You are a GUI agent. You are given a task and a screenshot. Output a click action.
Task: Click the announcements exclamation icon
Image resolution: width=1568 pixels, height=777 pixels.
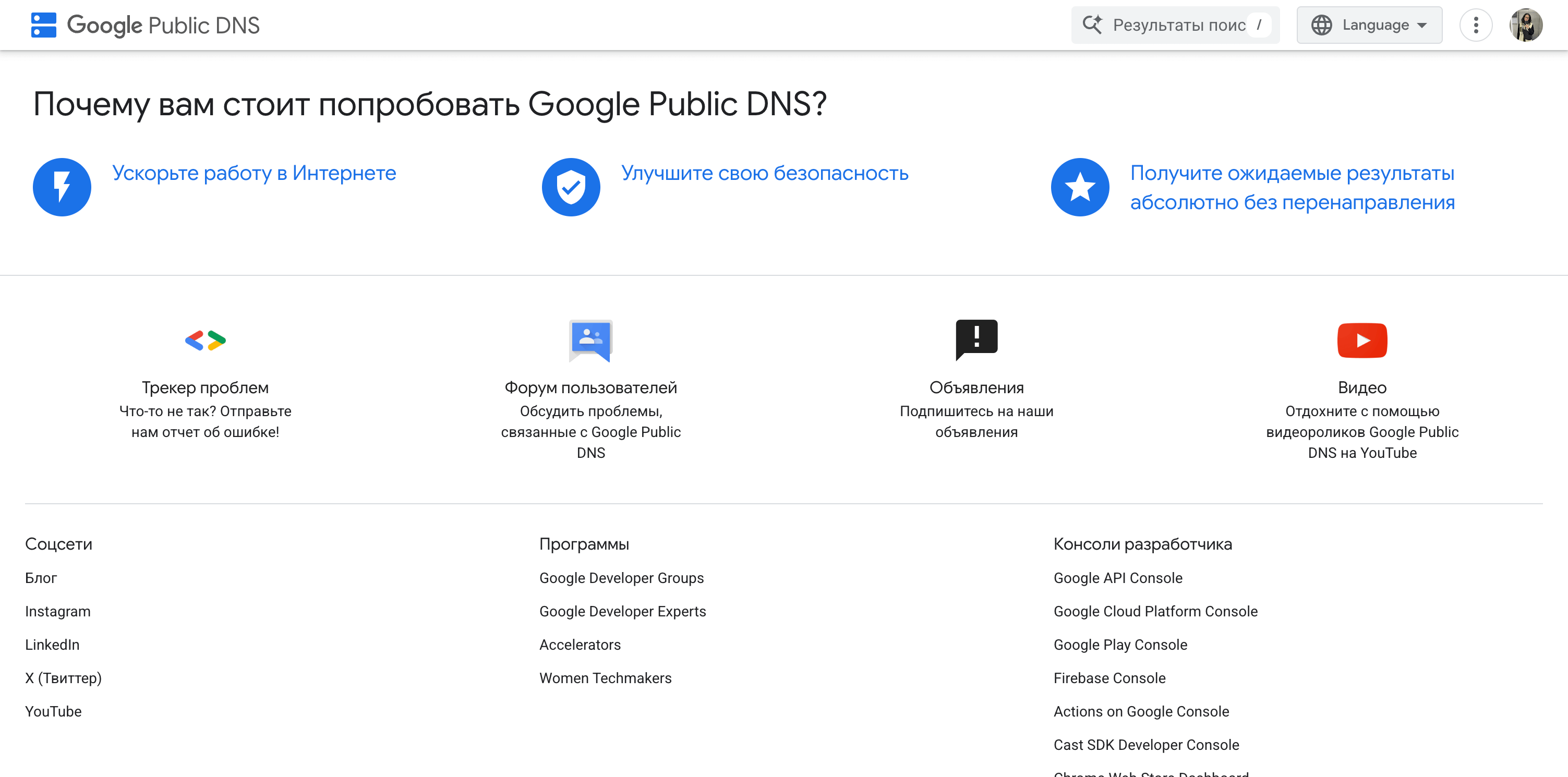click(x=976, y=339)
